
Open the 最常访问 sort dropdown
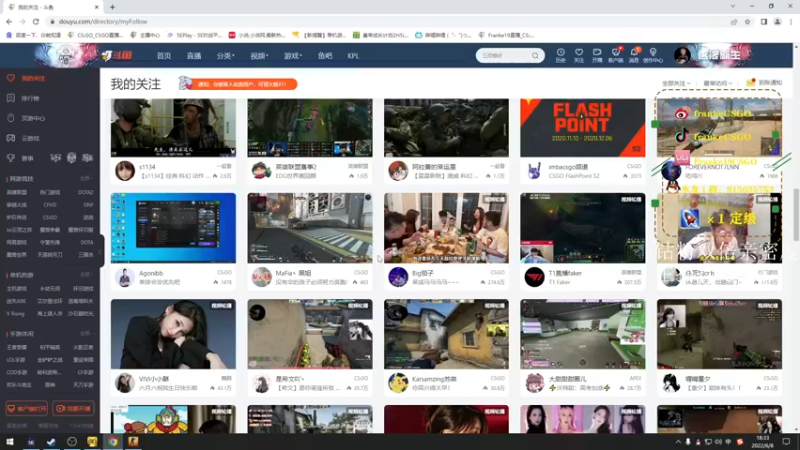717,83
